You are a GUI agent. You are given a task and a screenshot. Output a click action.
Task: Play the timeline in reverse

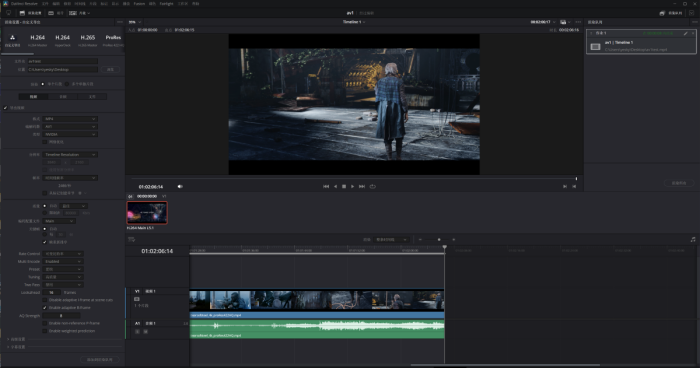click(335, 187)
